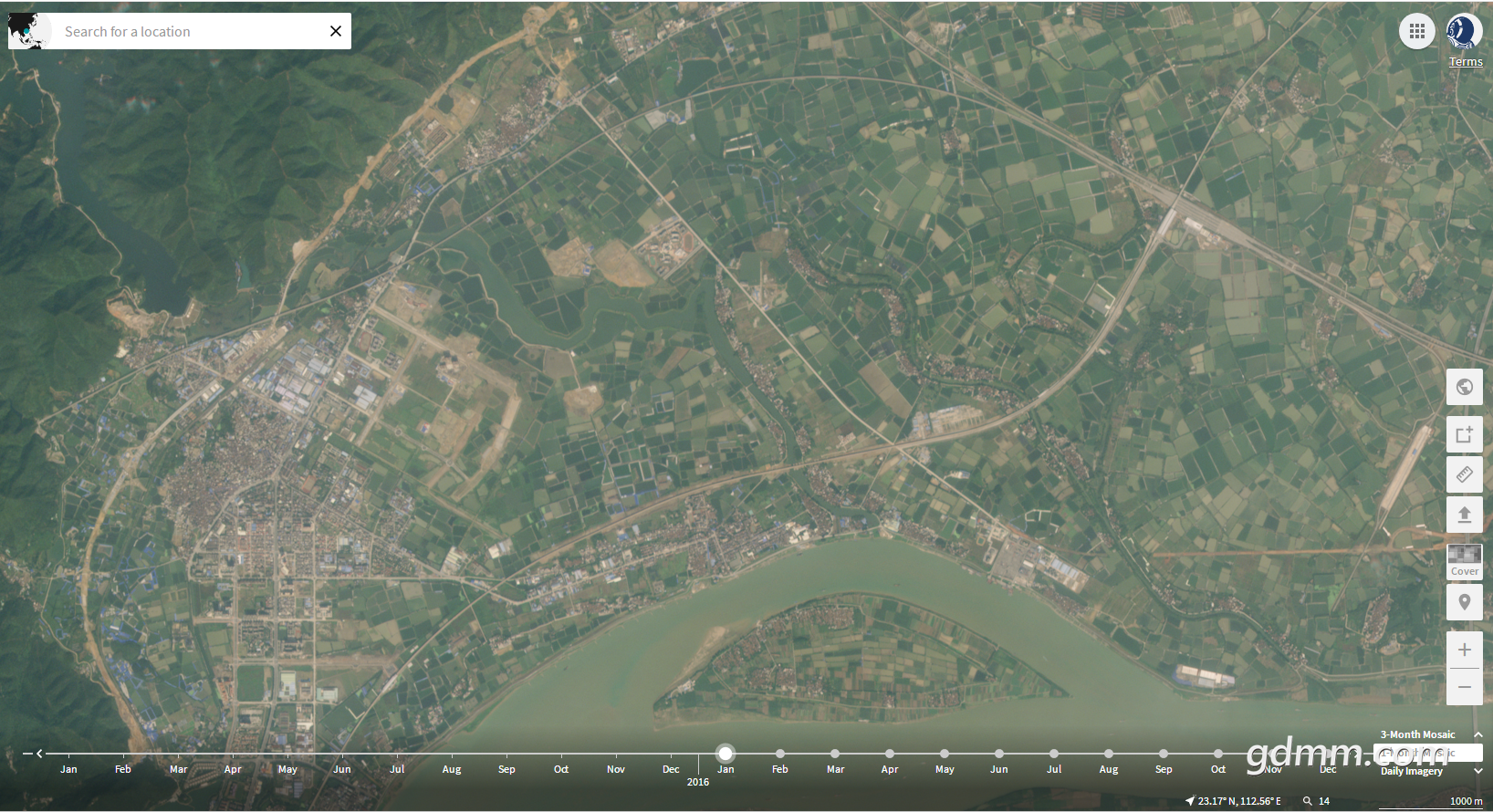
Task: Click the down chevron beside Daily Imagery
Action: 1478,771
